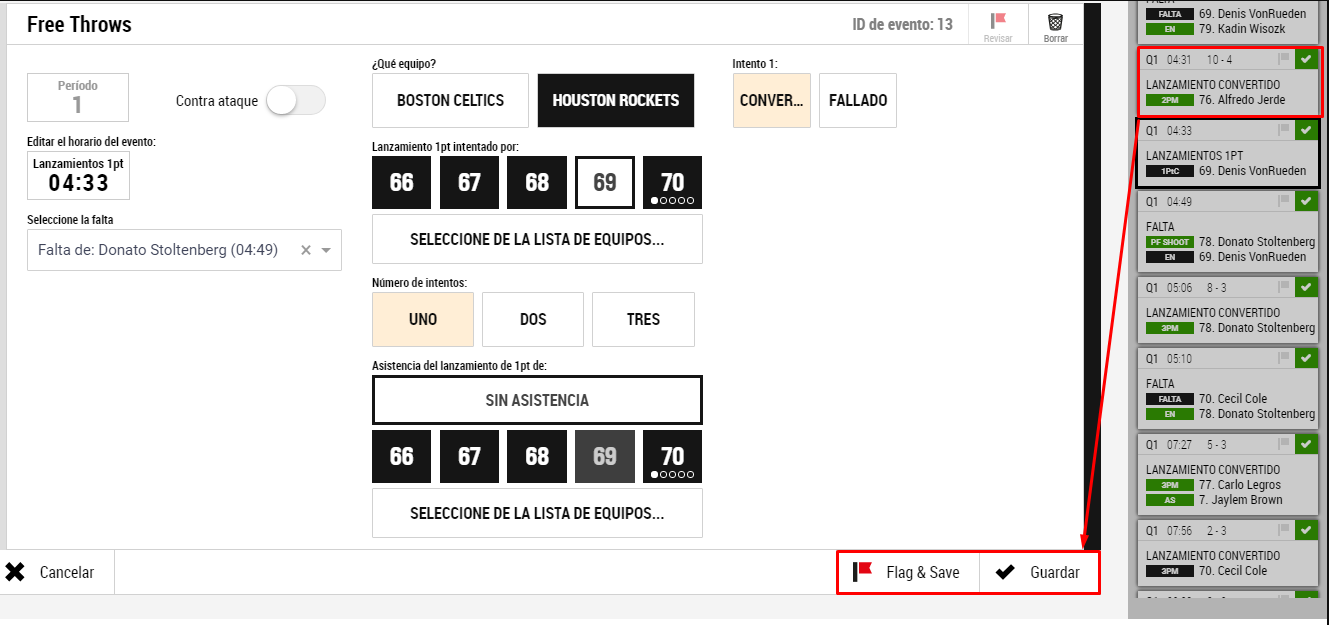Open the 04:33 Lanzamientos 1PT event card

click(1229, 153)
